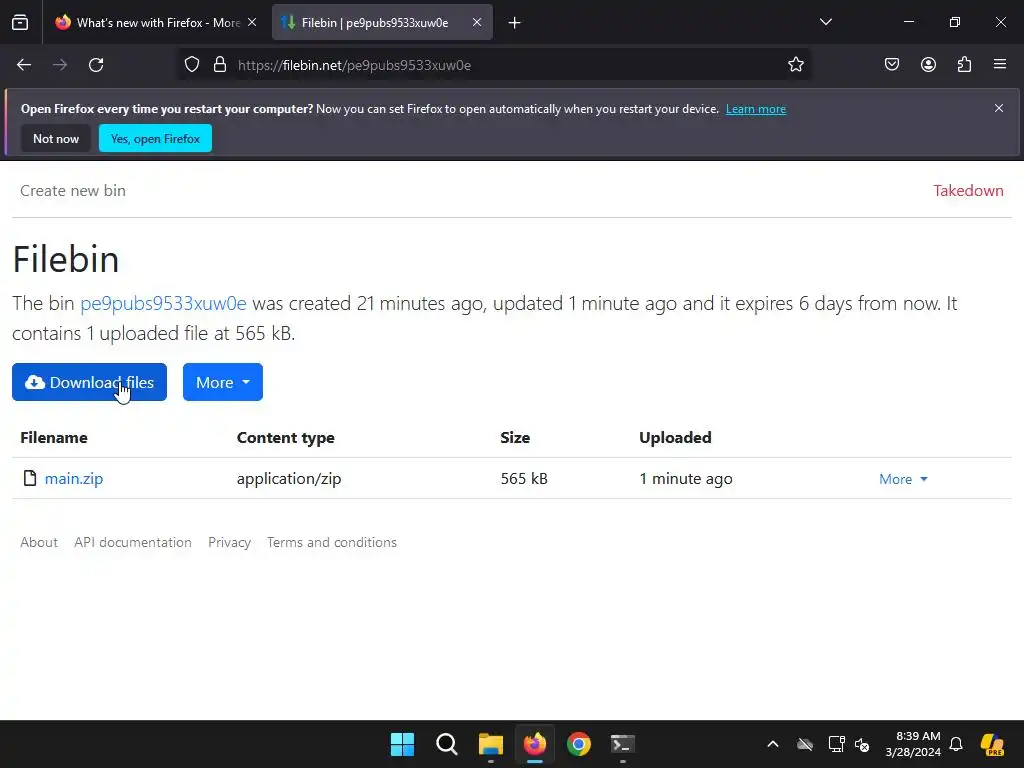Click the Filebin page heading
This screenshot has height=768, width=1024.
click(66, 259)
